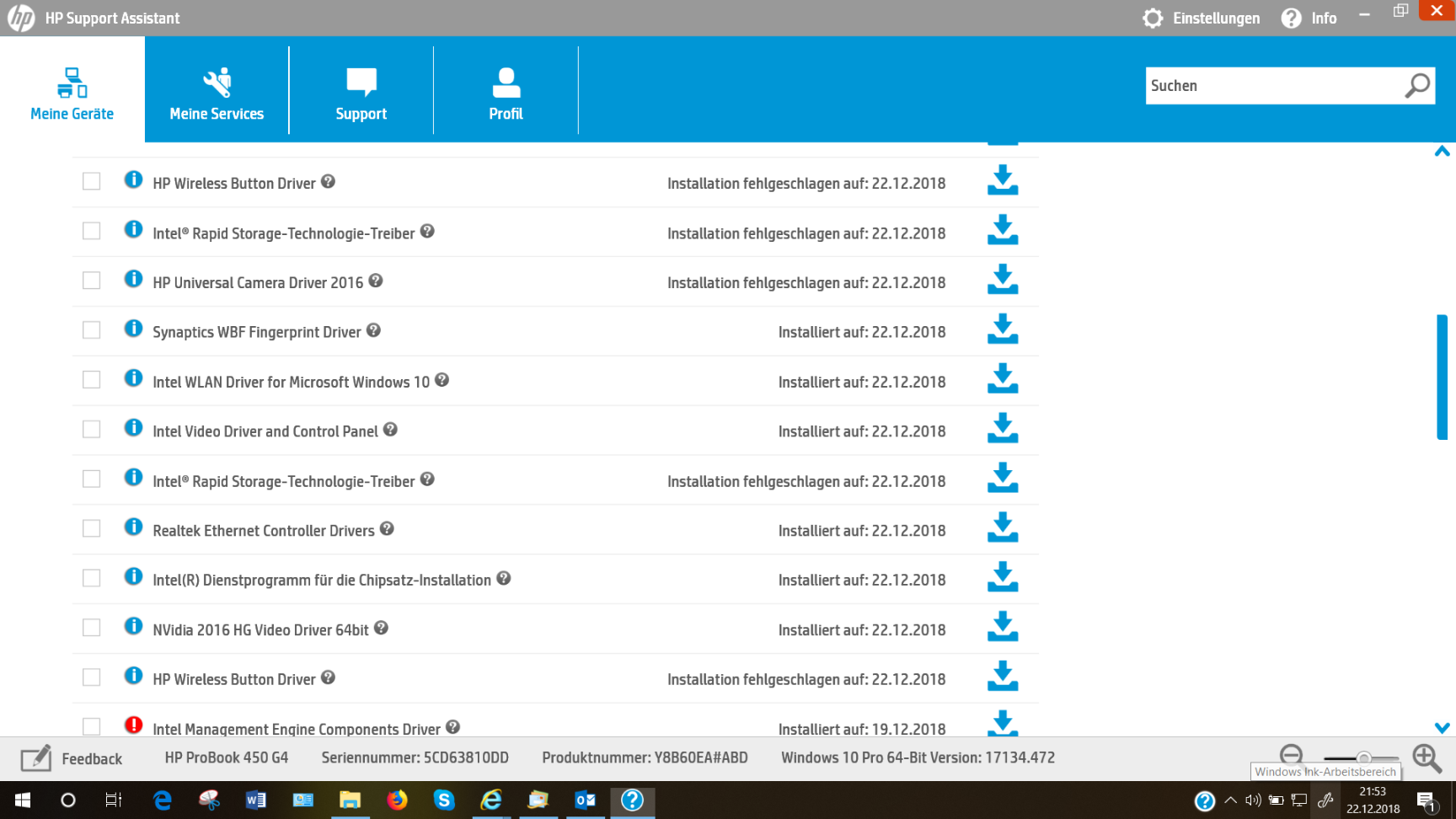
Task: Show info for Intel Video Driver row
Action: click(x=133, y=427)
